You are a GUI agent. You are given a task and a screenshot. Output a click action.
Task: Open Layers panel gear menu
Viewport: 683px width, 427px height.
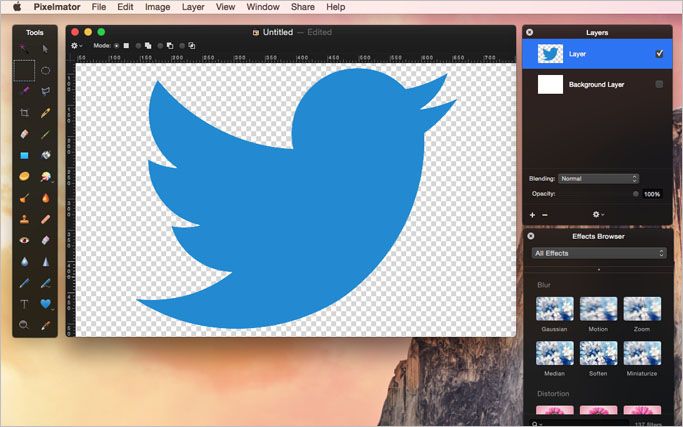[598, 214]
